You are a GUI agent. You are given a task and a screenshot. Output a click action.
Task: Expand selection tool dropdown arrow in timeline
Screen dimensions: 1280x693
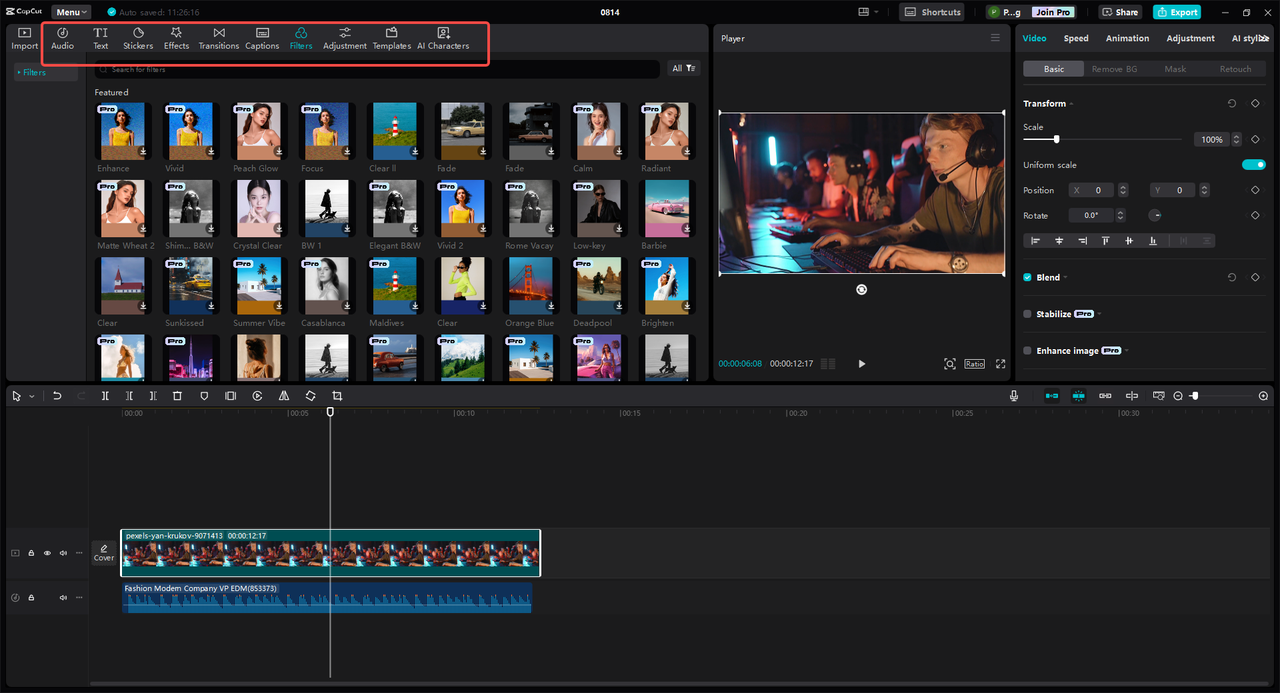point(31,397)
